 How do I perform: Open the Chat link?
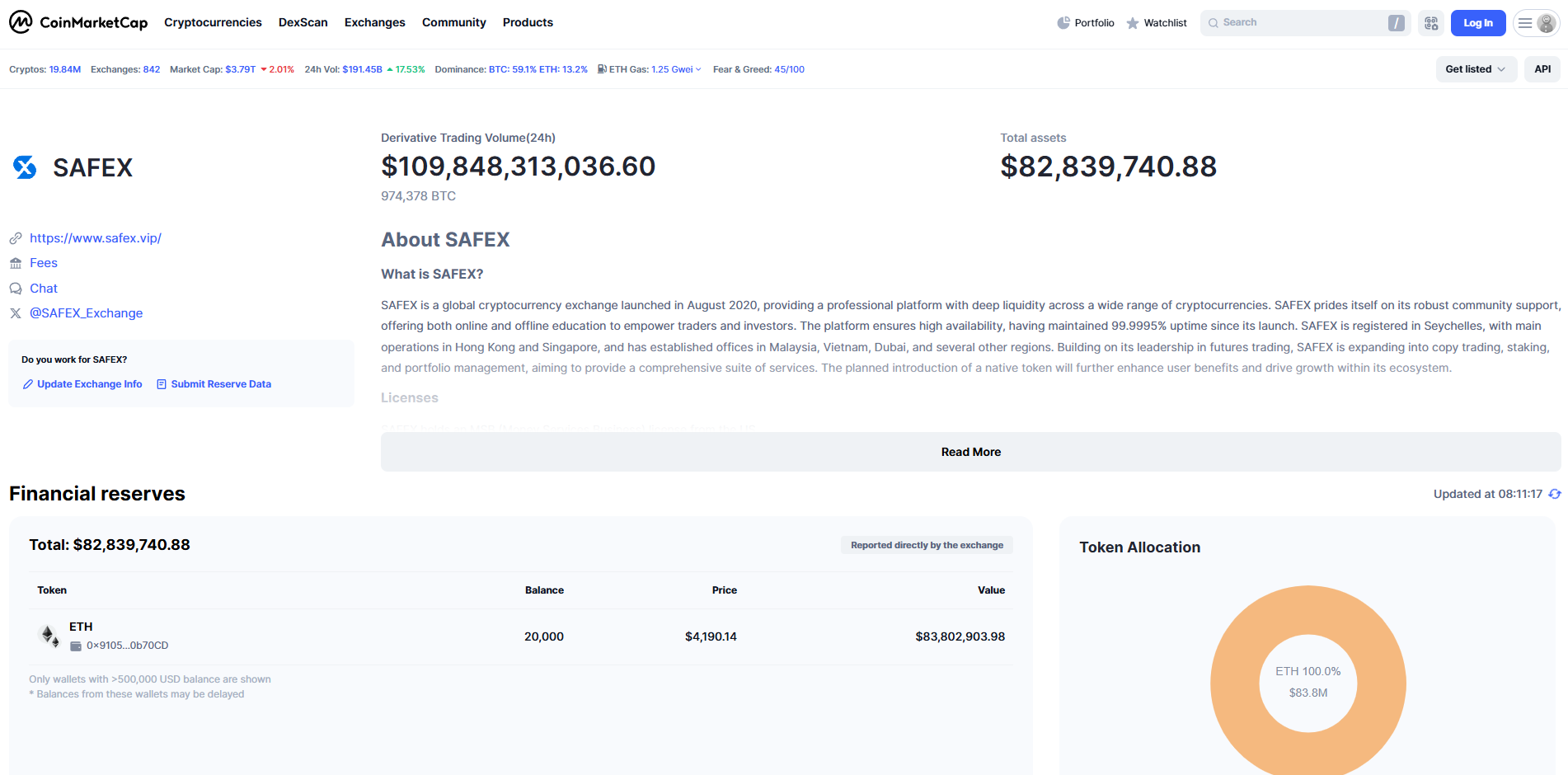44,289
